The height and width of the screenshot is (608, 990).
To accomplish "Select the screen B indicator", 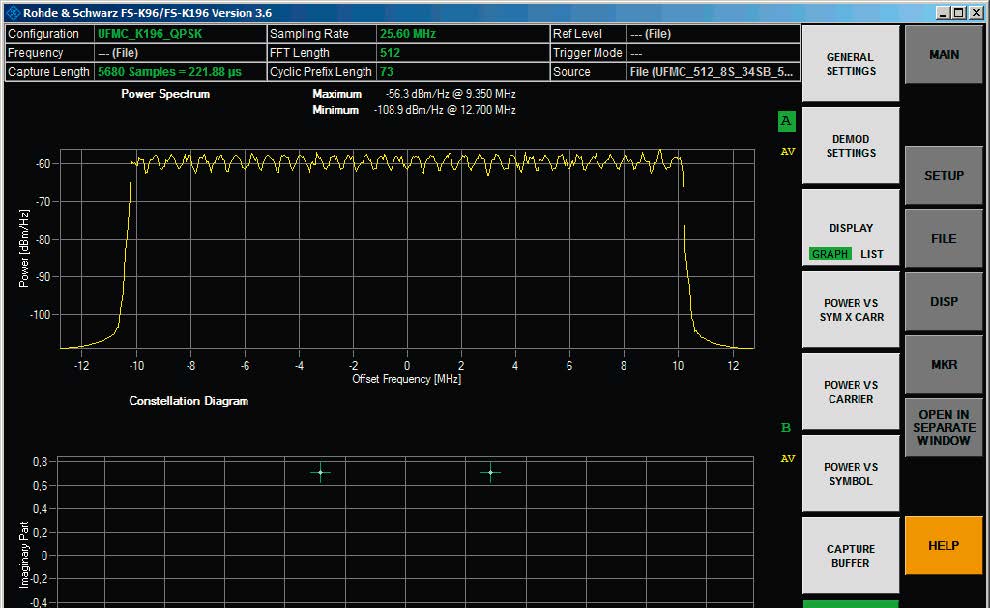I will (786, 428).
